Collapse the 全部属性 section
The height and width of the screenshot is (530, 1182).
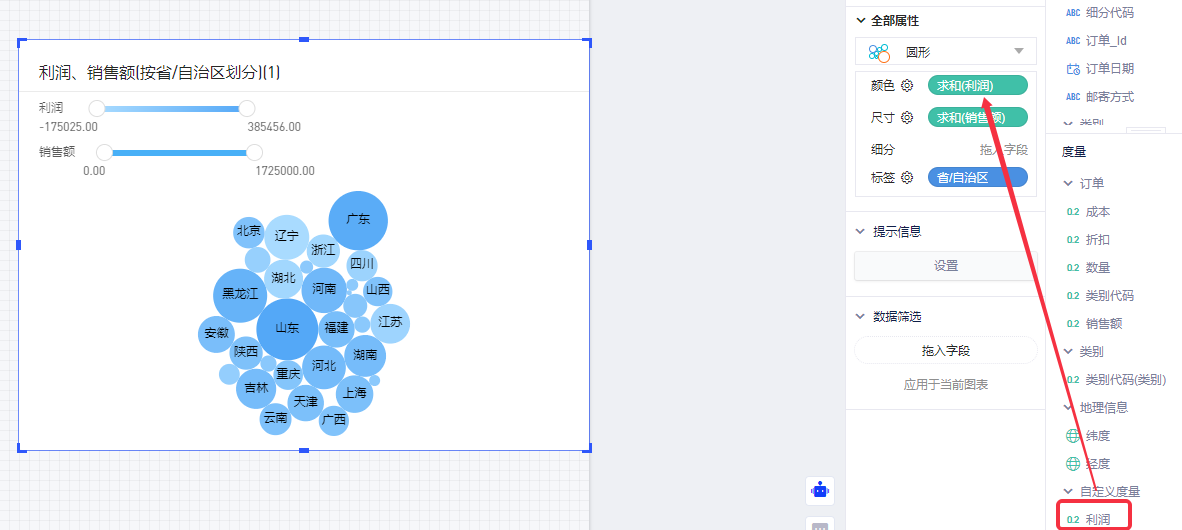860,20
